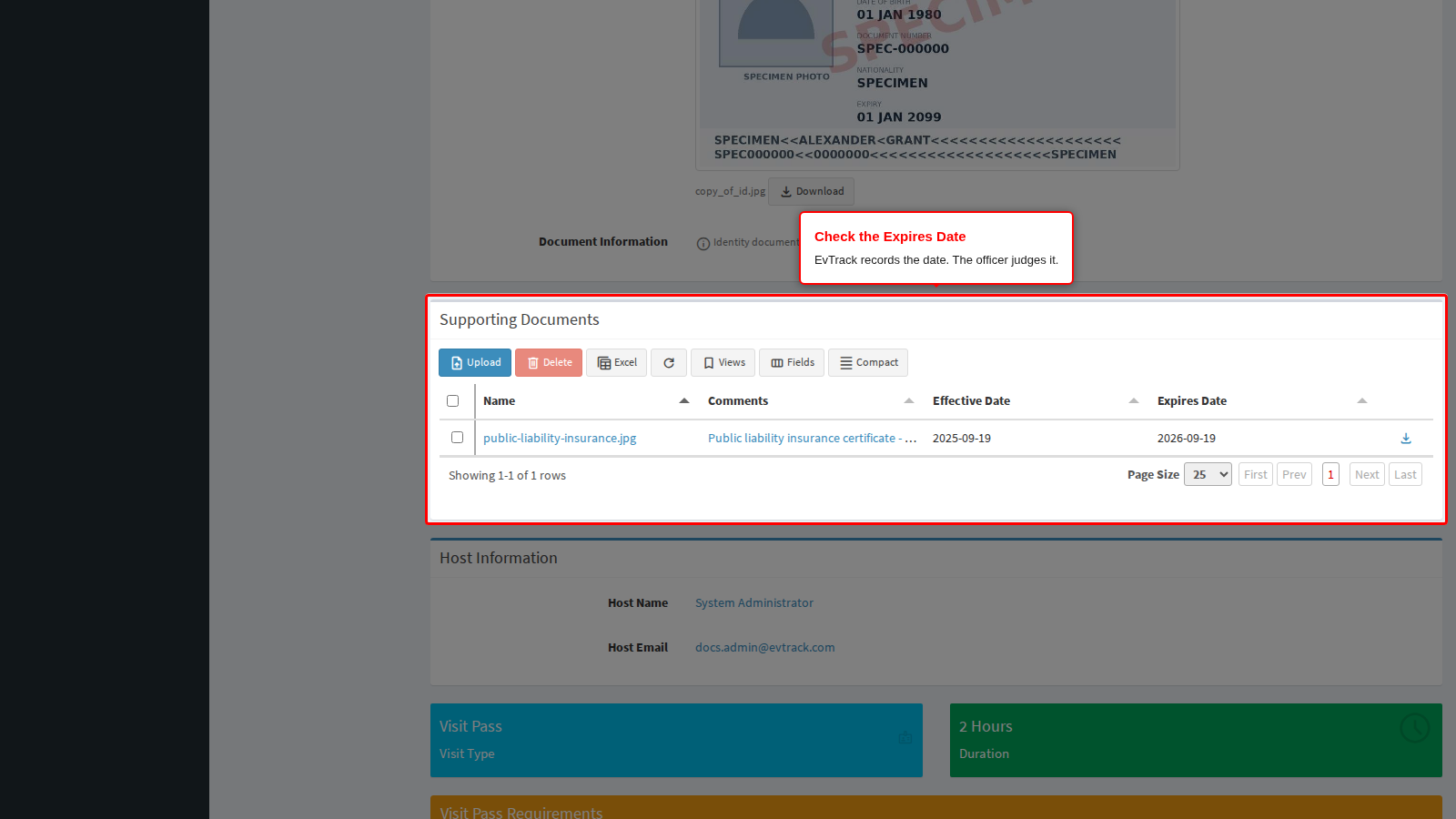Sort by the Expires Date column arrow
This screenshot has height=819, width=1456.
tap(1362, 400)
